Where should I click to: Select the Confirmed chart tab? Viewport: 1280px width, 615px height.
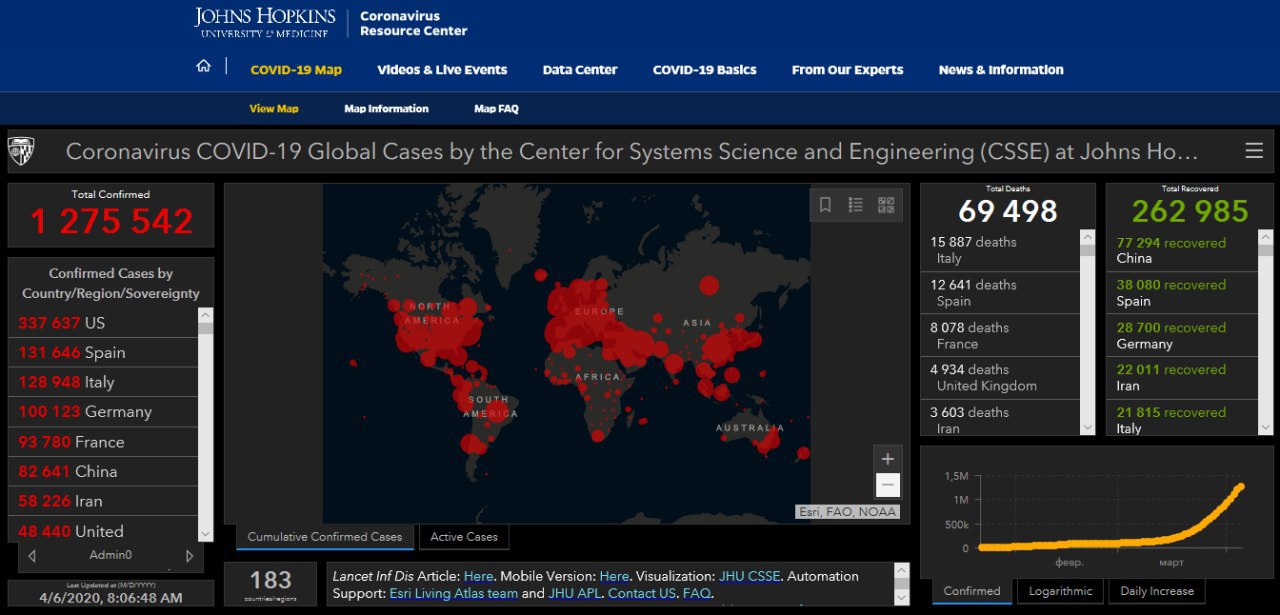[972, 591]
